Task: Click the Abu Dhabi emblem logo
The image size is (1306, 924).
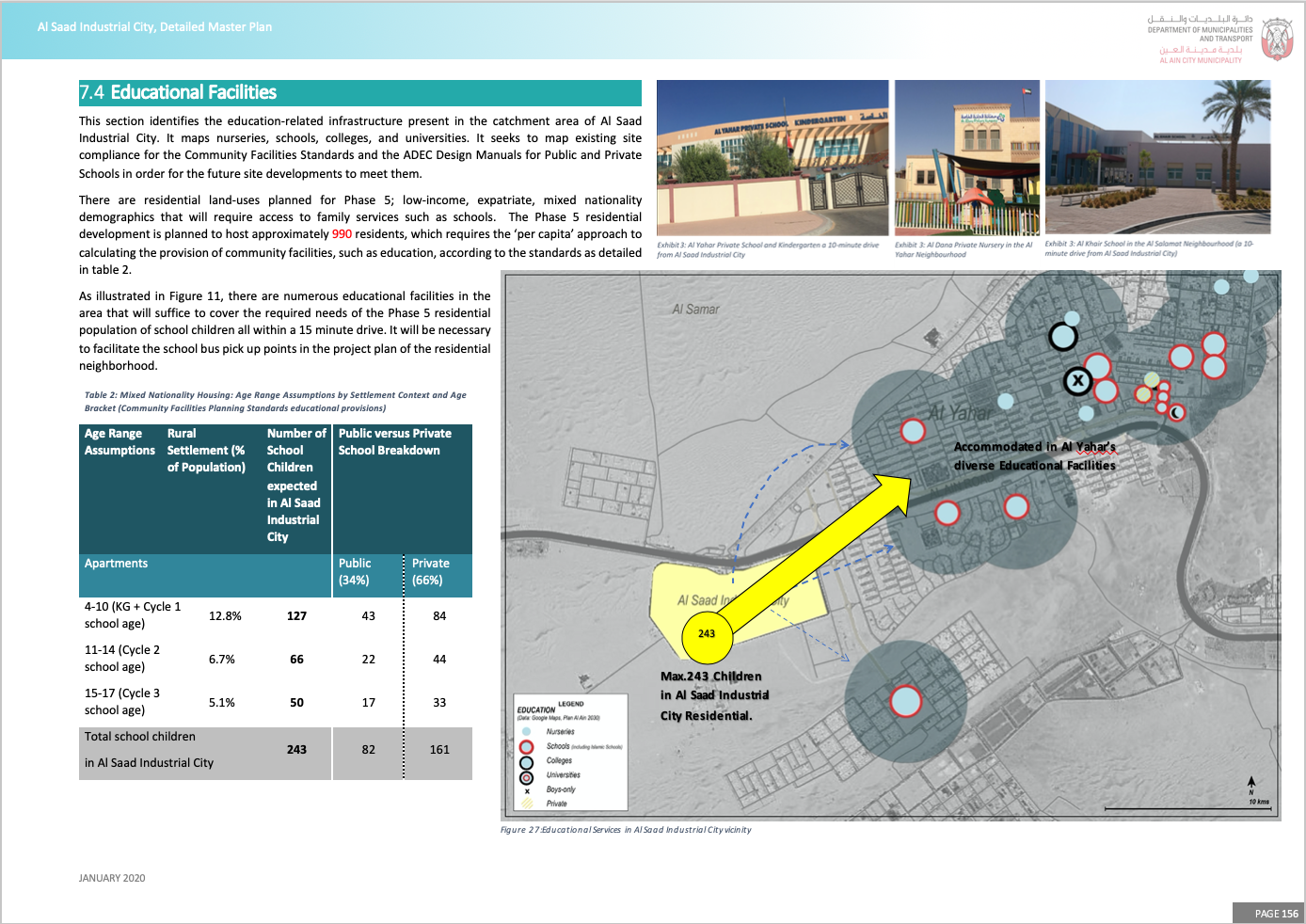Action: [x=1277, y=39]
